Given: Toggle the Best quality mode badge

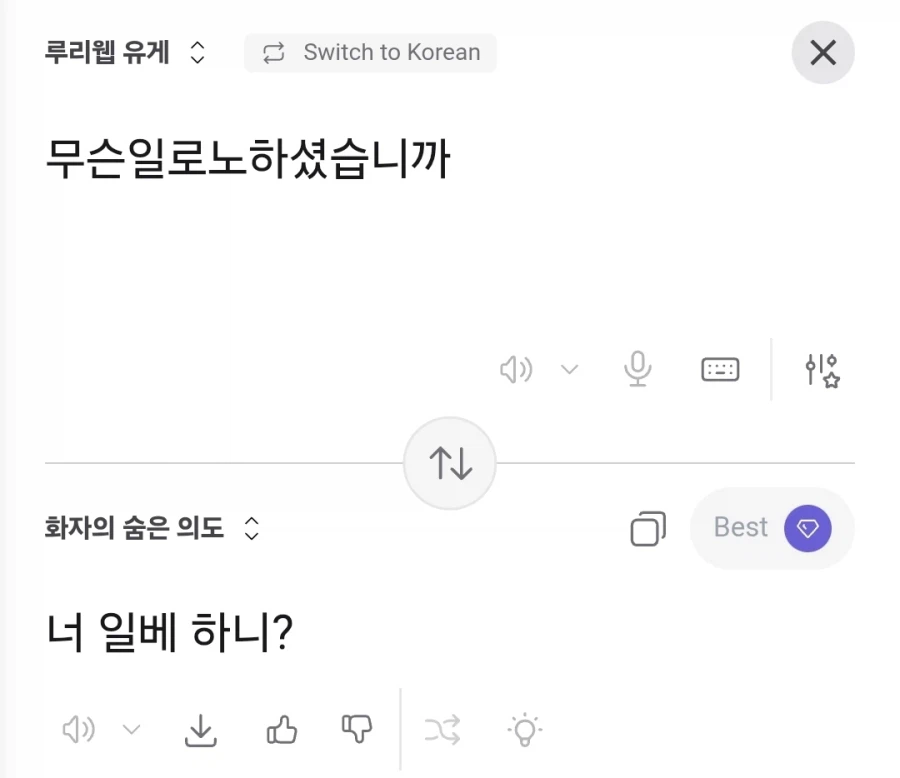Looking at the screenshot, I should 772,528.
